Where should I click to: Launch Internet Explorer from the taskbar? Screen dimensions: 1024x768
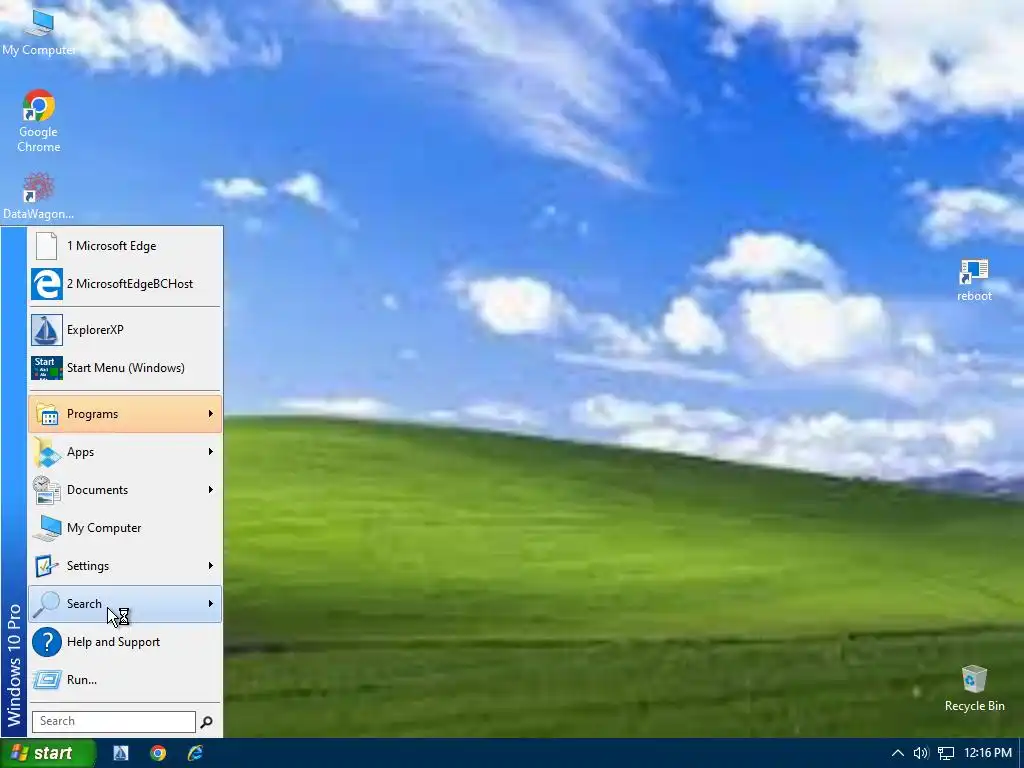pos(195,753)
